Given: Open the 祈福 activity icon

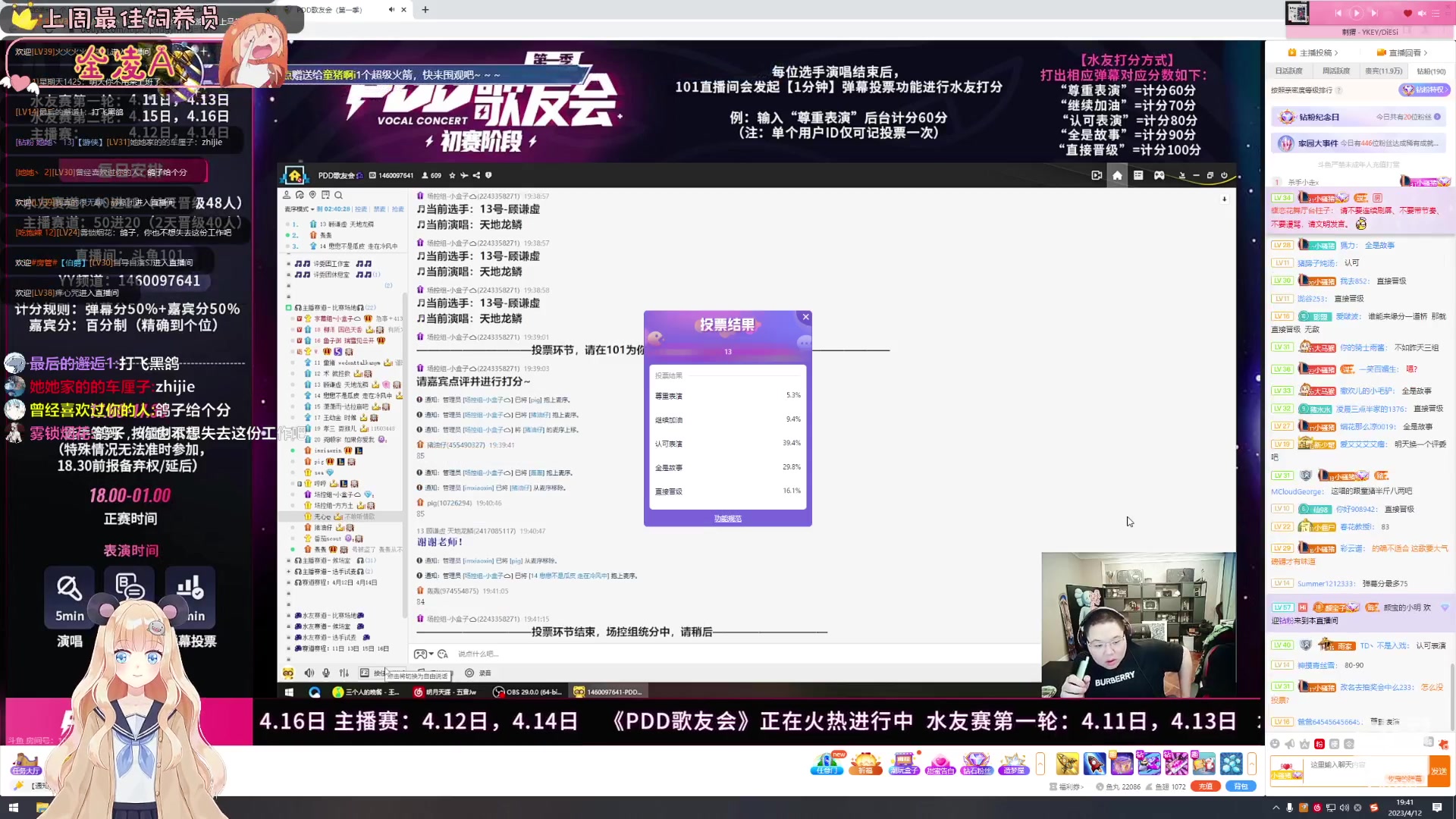Looking at the screenshot, I should point(865,763).
